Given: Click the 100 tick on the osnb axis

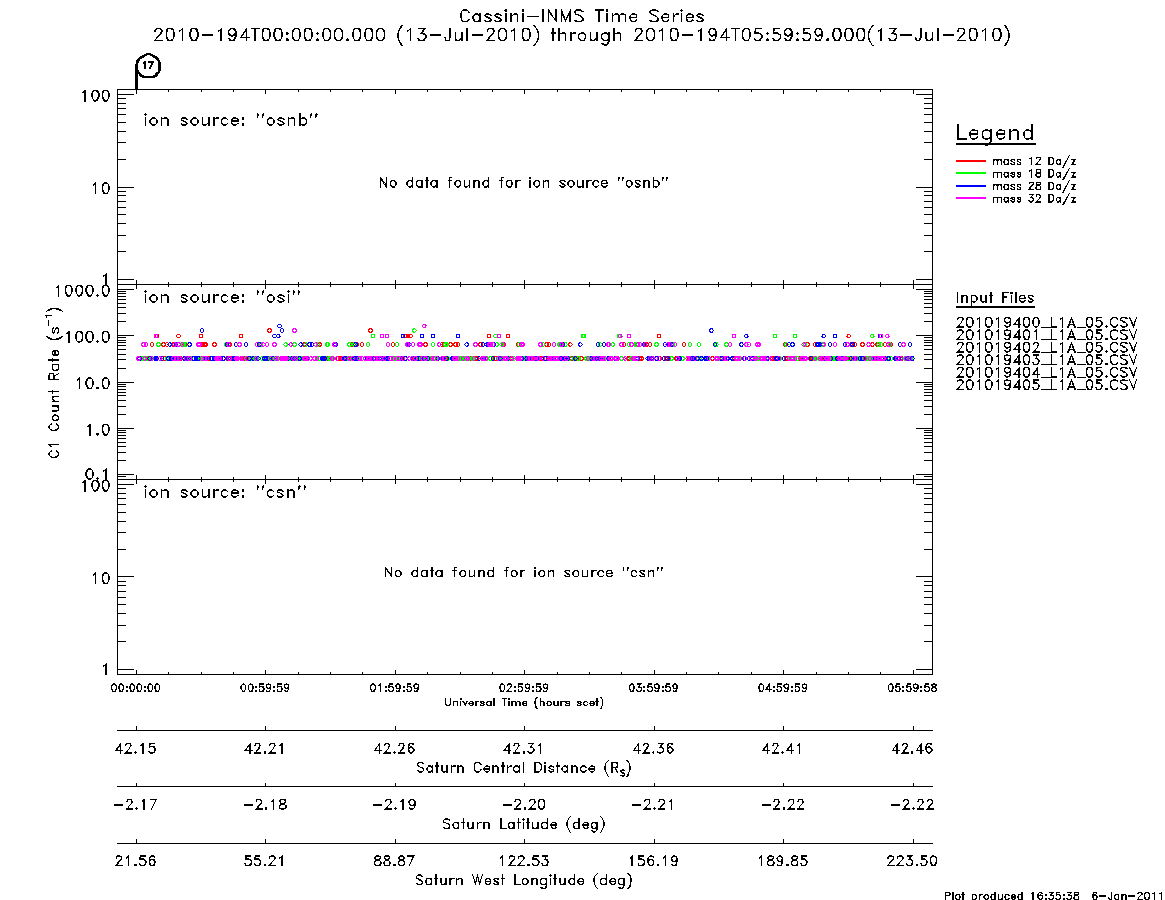Looking at the screenshot, I should [96, 97].
